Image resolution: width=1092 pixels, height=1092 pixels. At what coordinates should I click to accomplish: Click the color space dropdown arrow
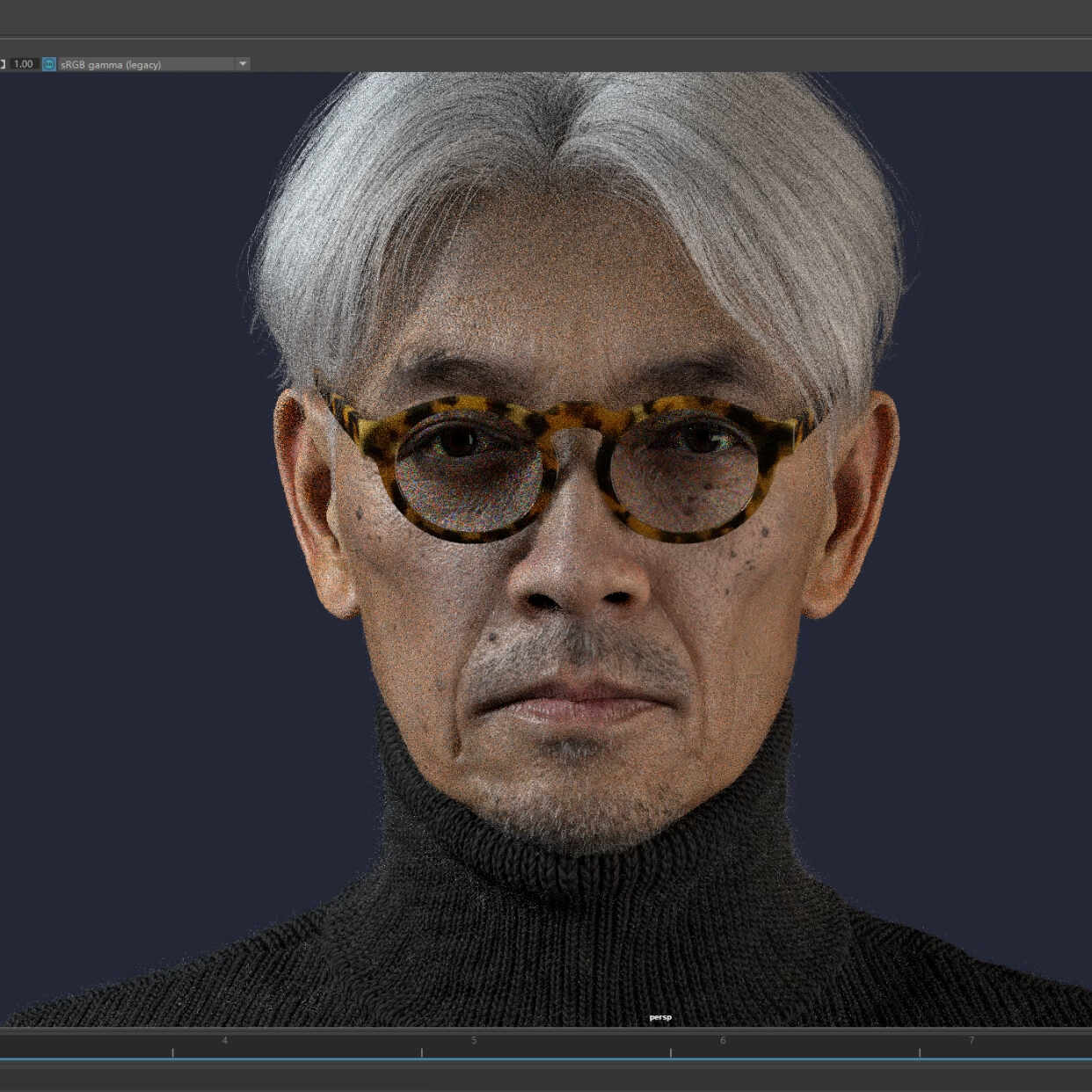tap(243, 64)
